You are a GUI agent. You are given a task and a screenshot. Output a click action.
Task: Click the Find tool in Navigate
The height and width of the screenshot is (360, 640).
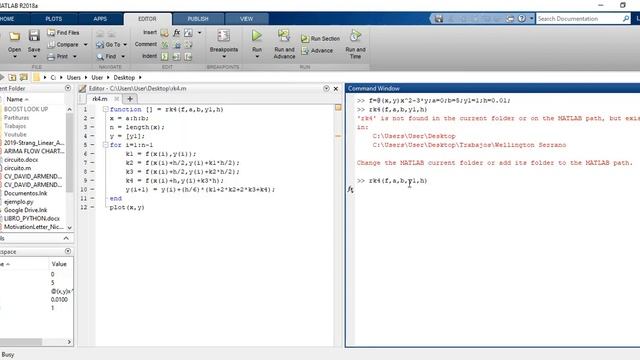coord(107,56)
